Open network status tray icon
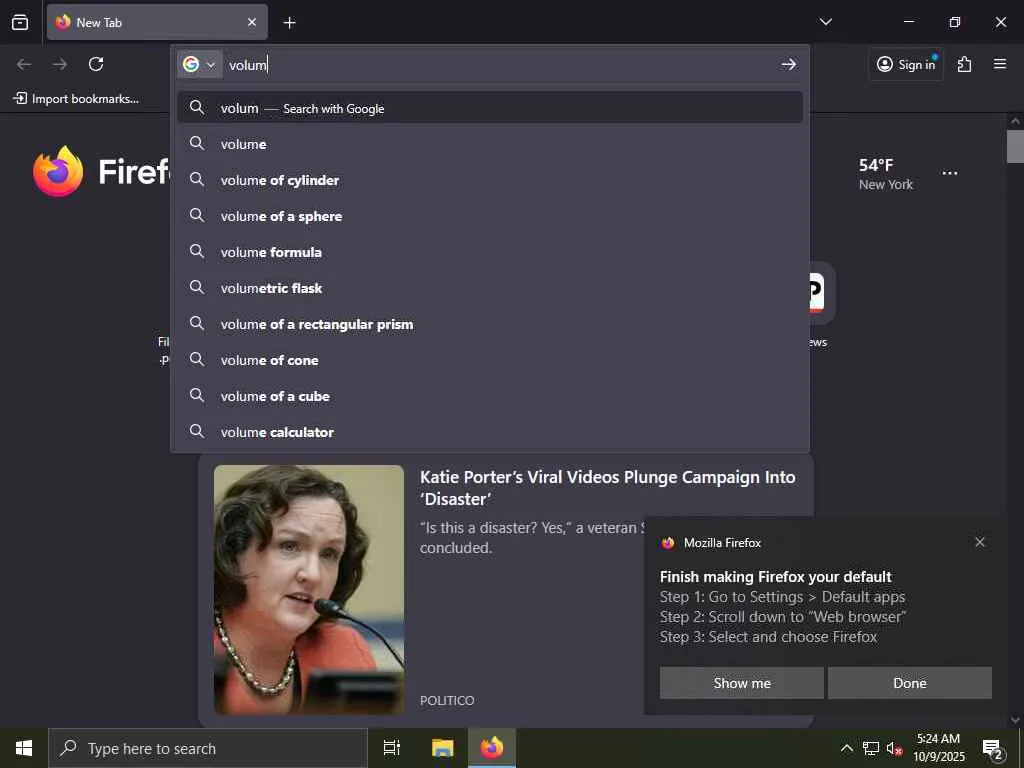This screenshot has width=1024, height=768. pyautogui.click(x=871, y=748)
